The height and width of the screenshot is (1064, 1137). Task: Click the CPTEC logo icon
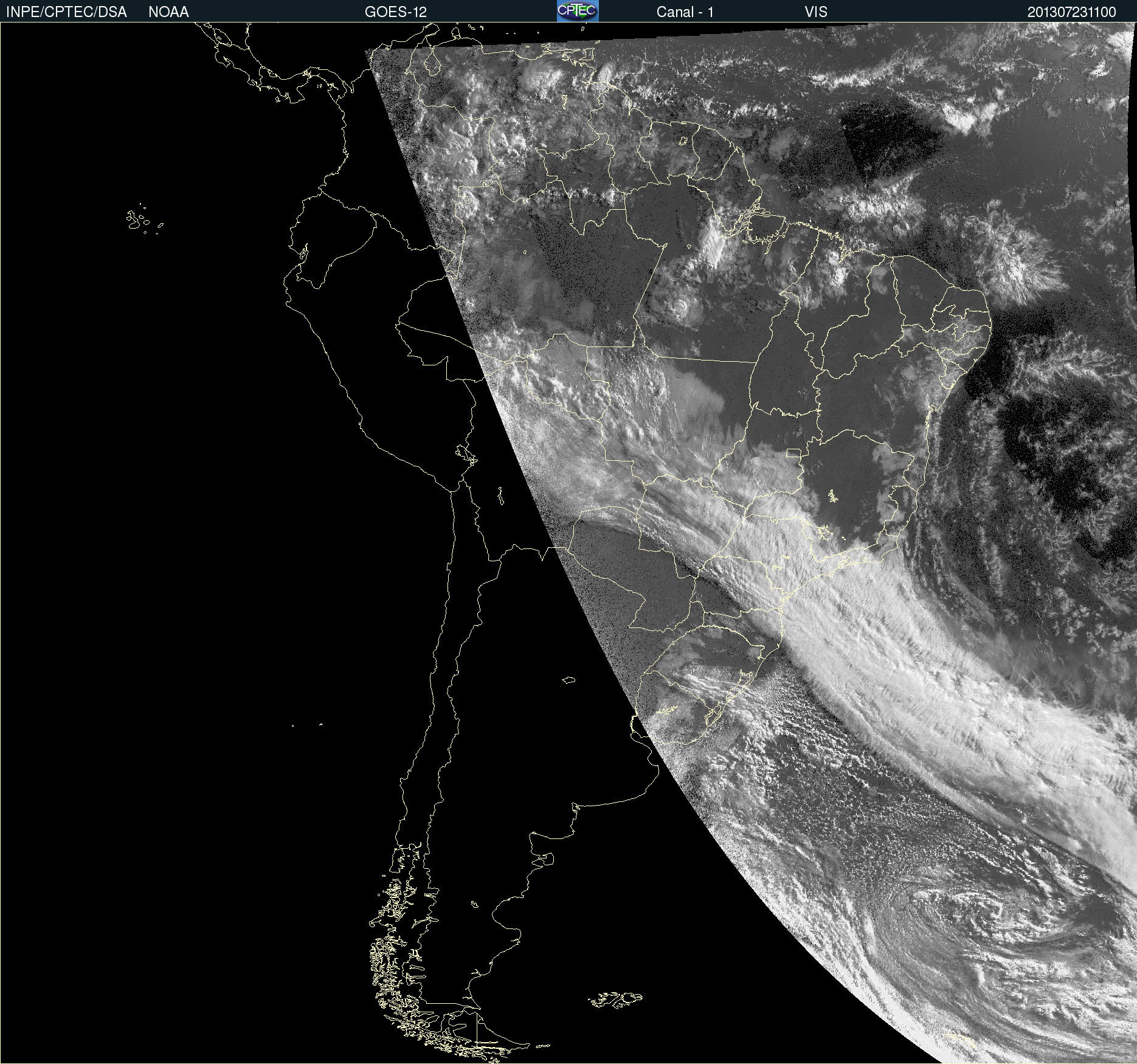pos(578,11)
